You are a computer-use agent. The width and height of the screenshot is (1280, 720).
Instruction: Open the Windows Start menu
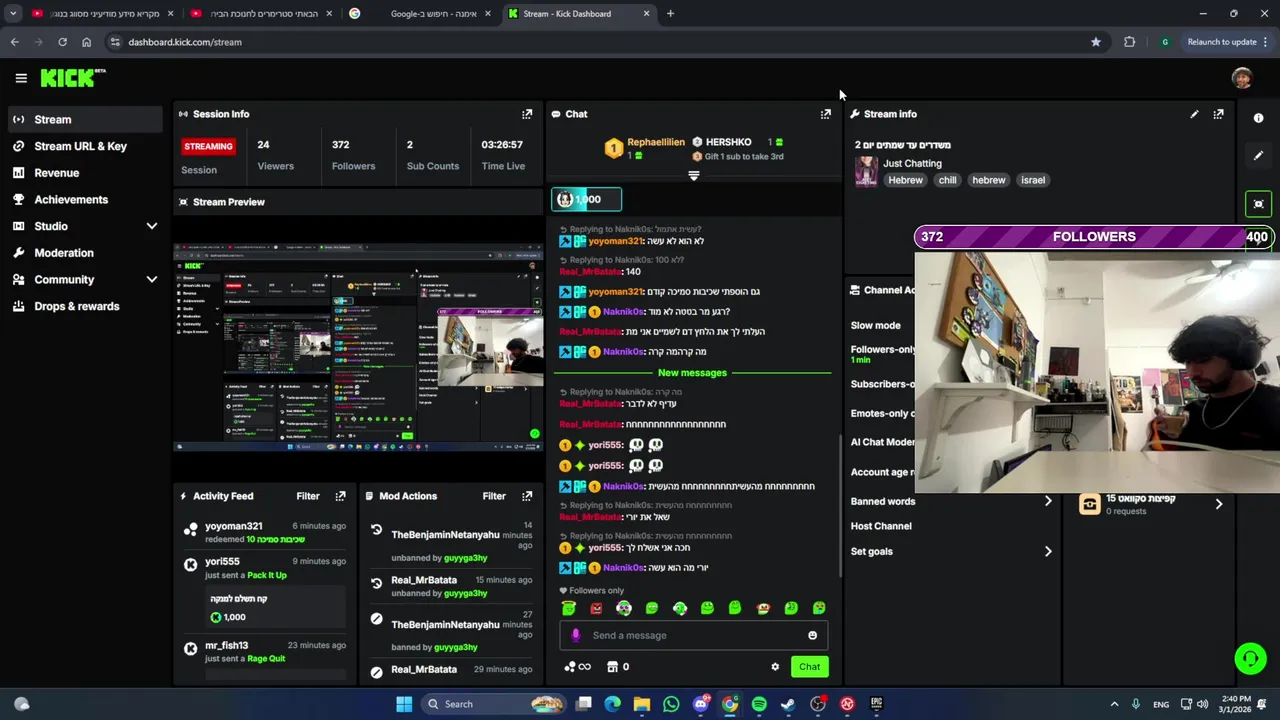pos(404,704)
